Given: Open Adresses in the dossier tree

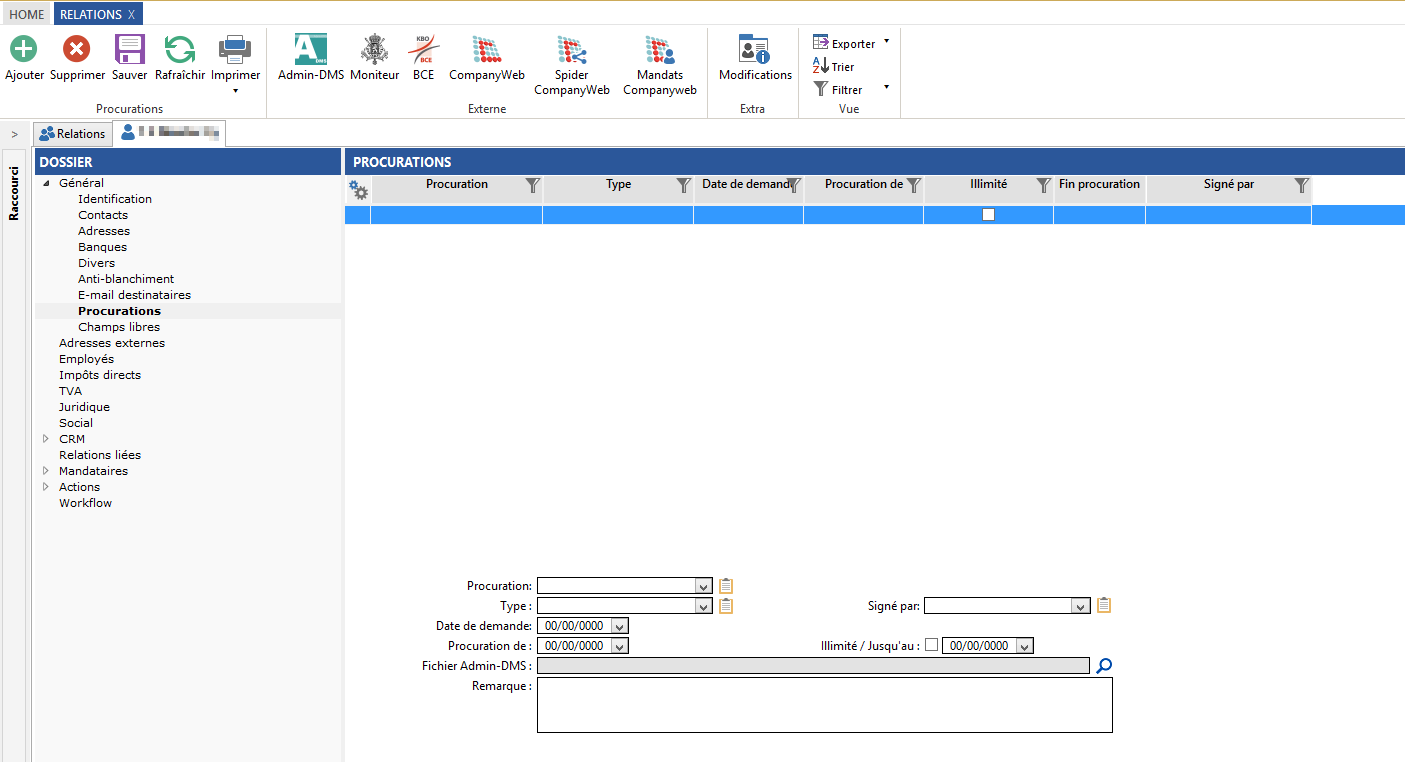Looking at the screenshot, I should 104,231.
